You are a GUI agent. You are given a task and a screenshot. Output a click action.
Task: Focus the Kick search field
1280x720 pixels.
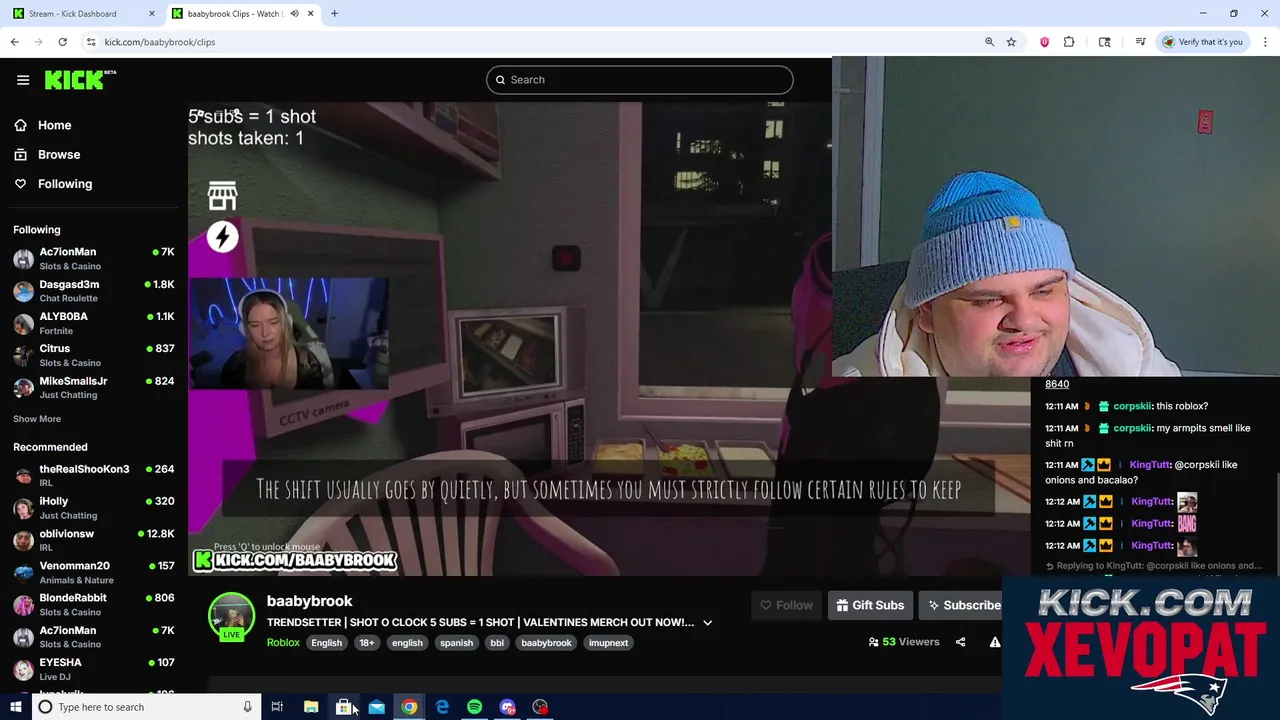[640, 80]
